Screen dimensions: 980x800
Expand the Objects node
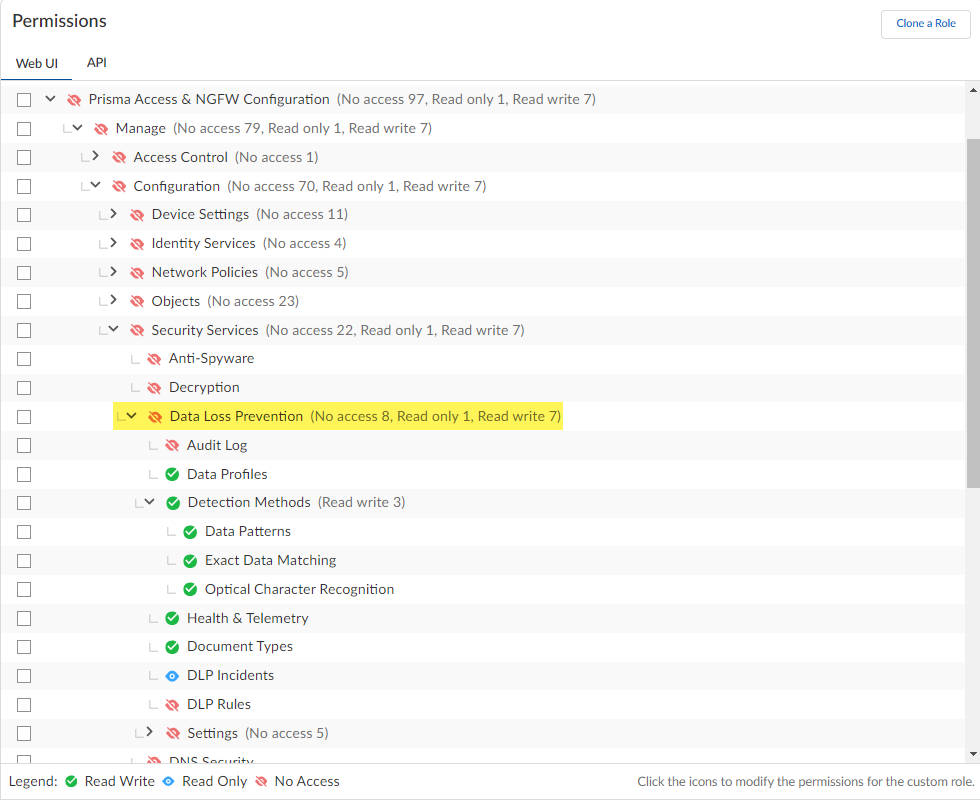tap(113, 300)
